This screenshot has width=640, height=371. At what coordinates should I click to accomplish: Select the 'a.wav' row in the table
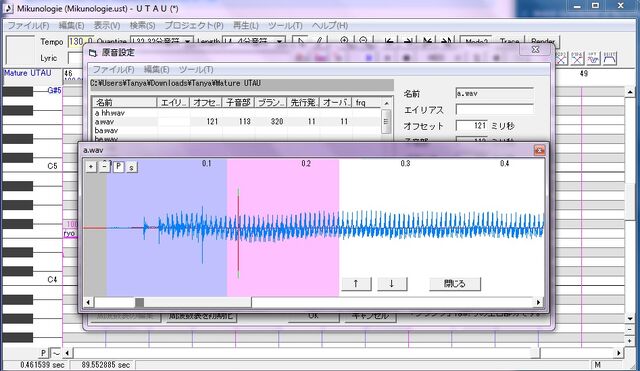click(237, 122)
